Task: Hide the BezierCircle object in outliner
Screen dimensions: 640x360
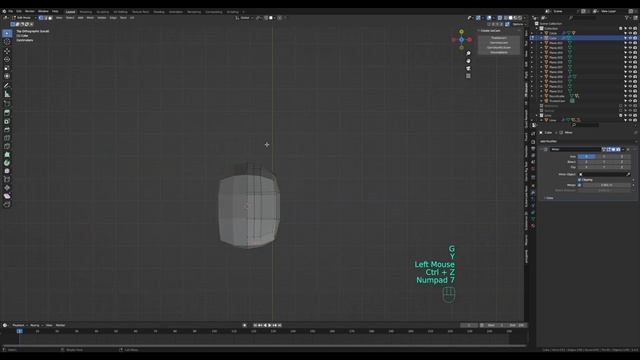Action: tap(630, 96)
